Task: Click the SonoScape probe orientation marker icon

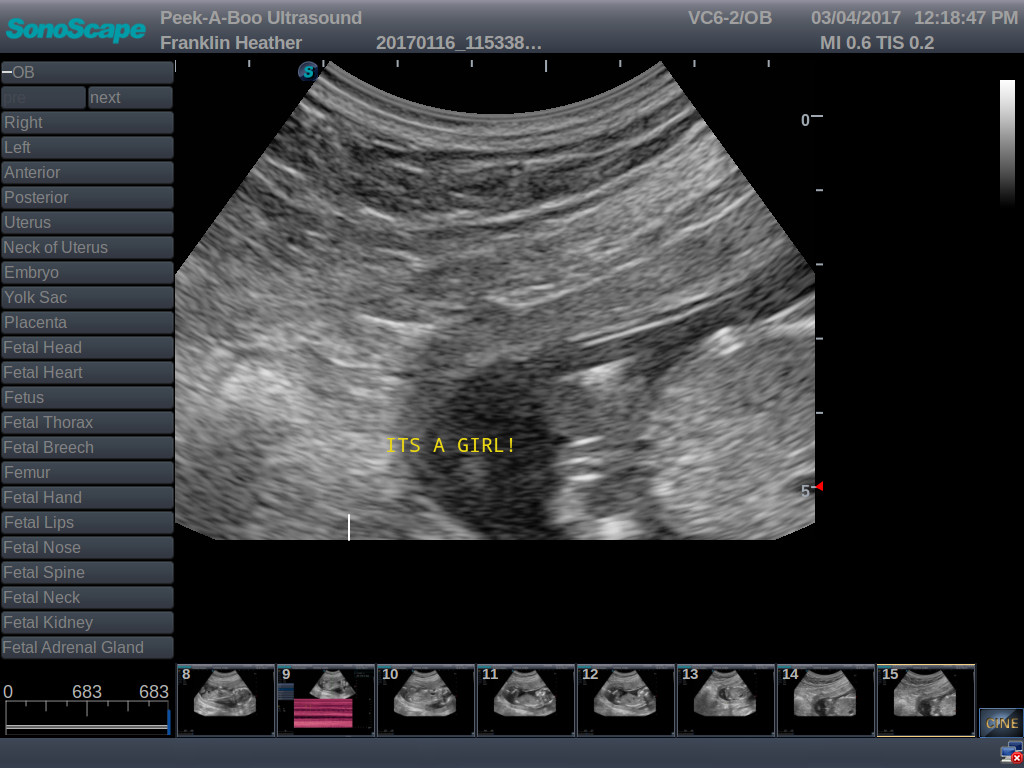Action: pos(308,71)
